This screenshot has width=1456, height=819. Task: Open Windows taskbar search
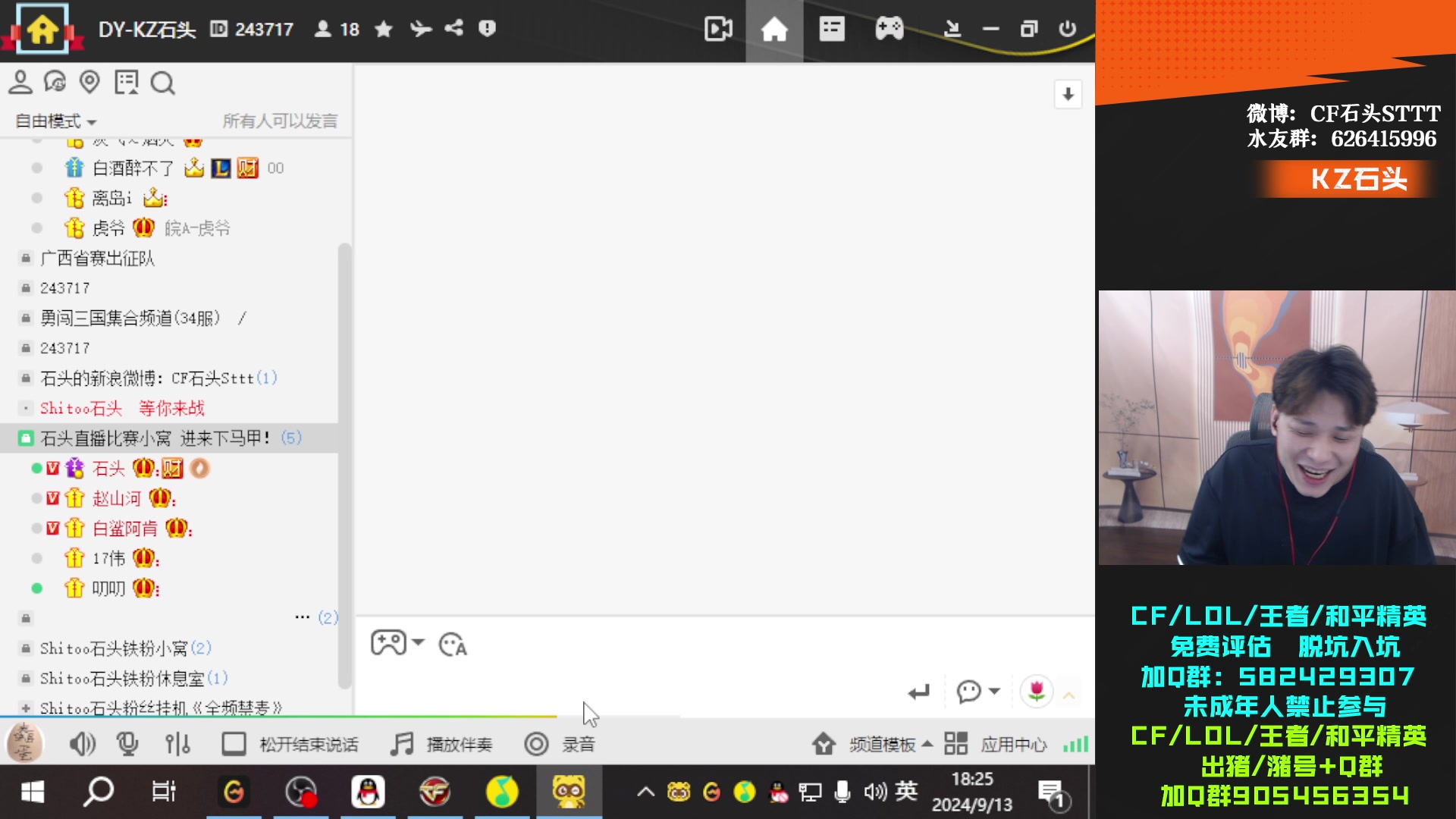tap(99, 792)
